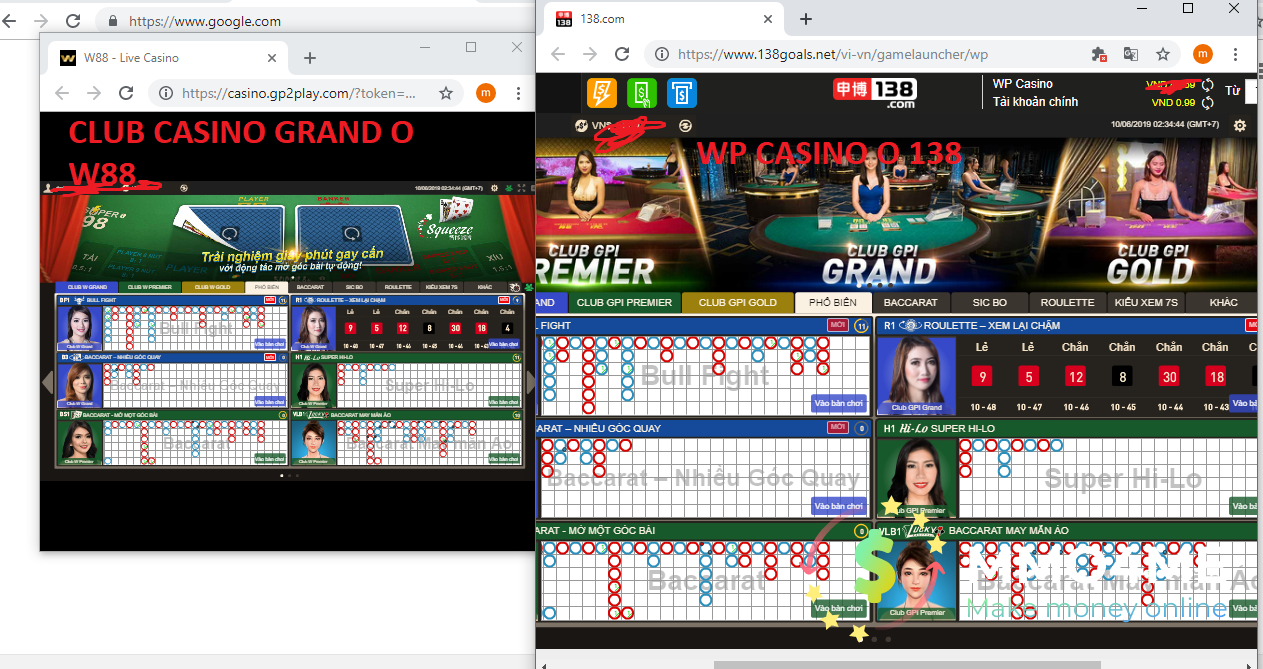This screenshot has width=1263, height=669.
Task: Select ROULETTE tab in WP Casino
Action: pos(1067,302)
